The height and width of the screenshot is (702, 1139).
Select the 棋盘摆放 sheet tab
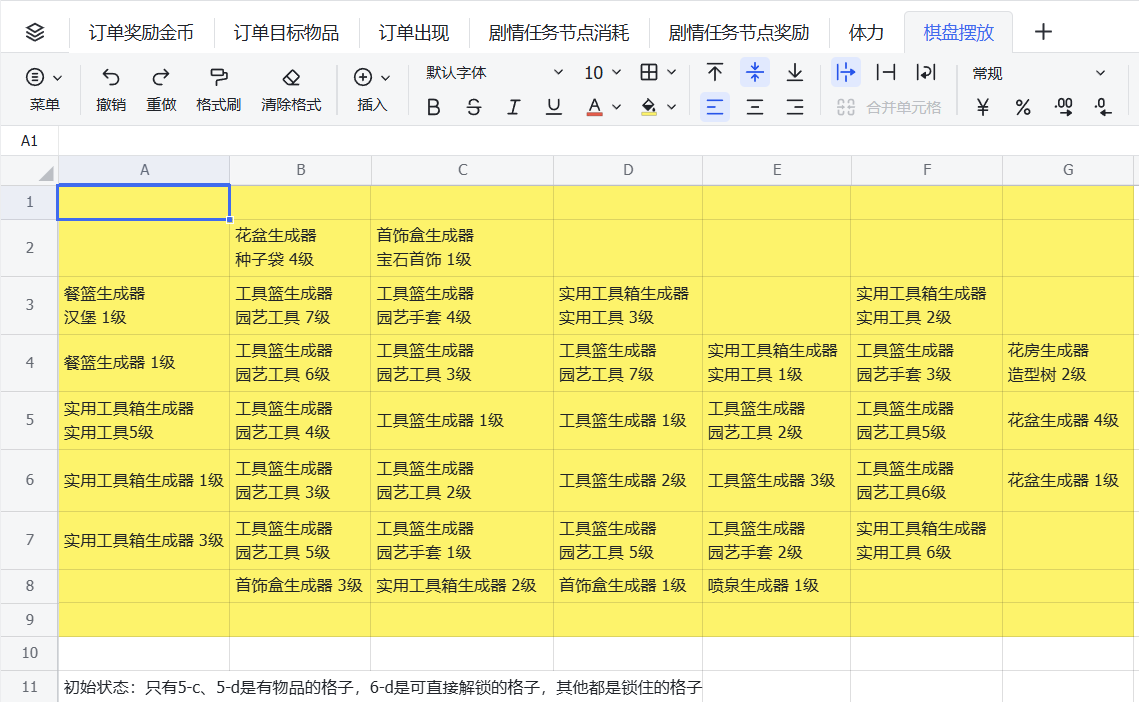coord(958,33)
